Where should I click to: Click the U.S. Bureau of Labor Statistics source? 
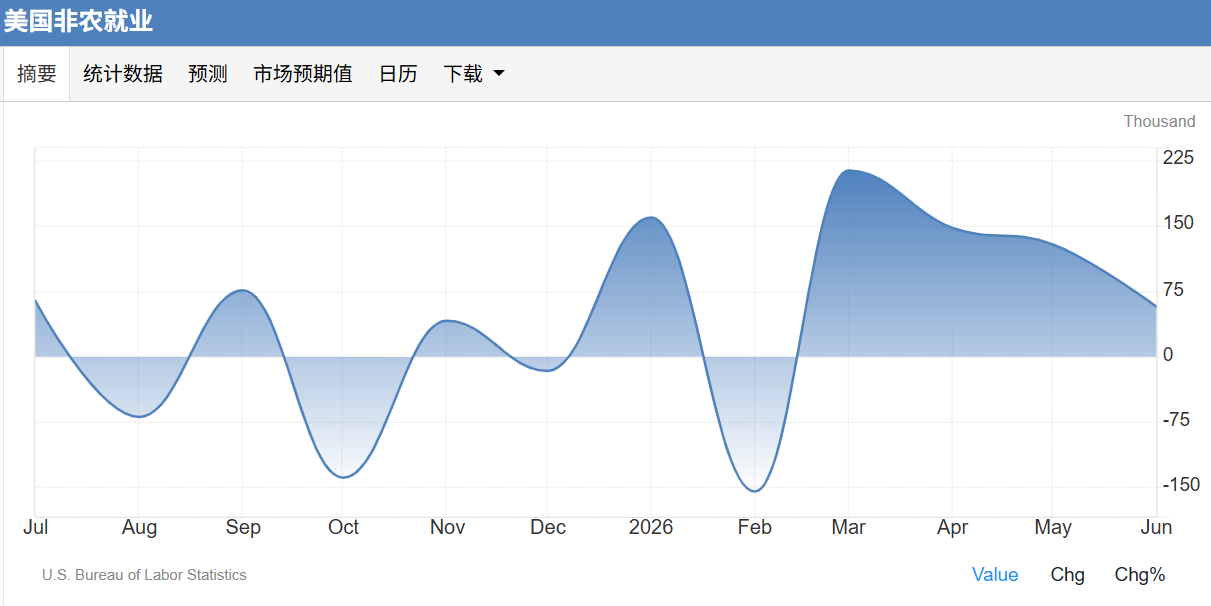click(x=144, y=575)
